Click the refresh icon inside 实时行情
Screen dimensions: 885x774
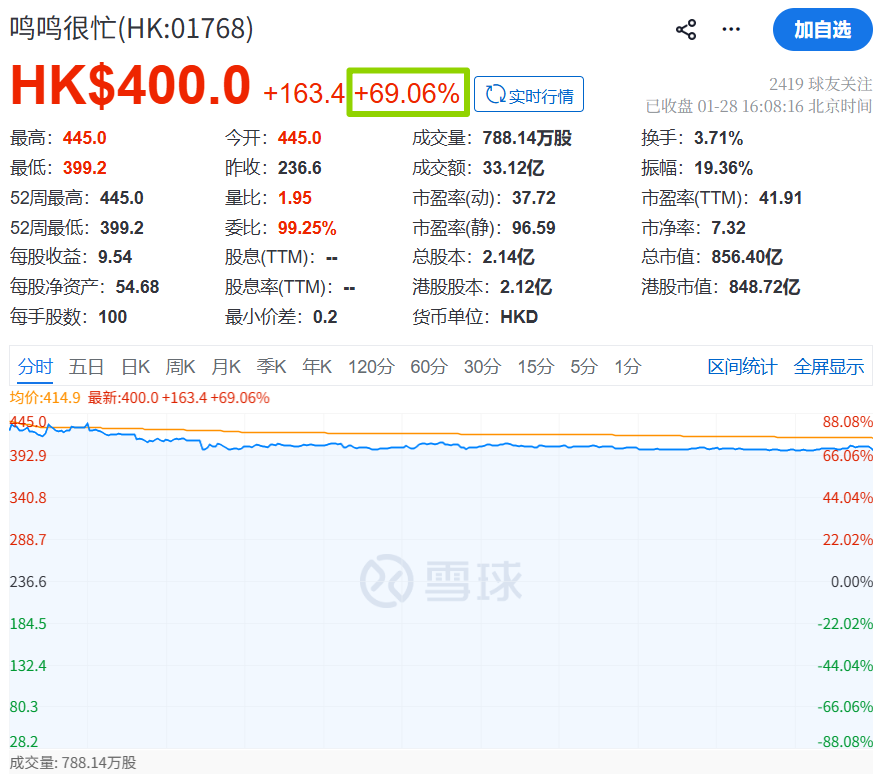tap(494, 93)
